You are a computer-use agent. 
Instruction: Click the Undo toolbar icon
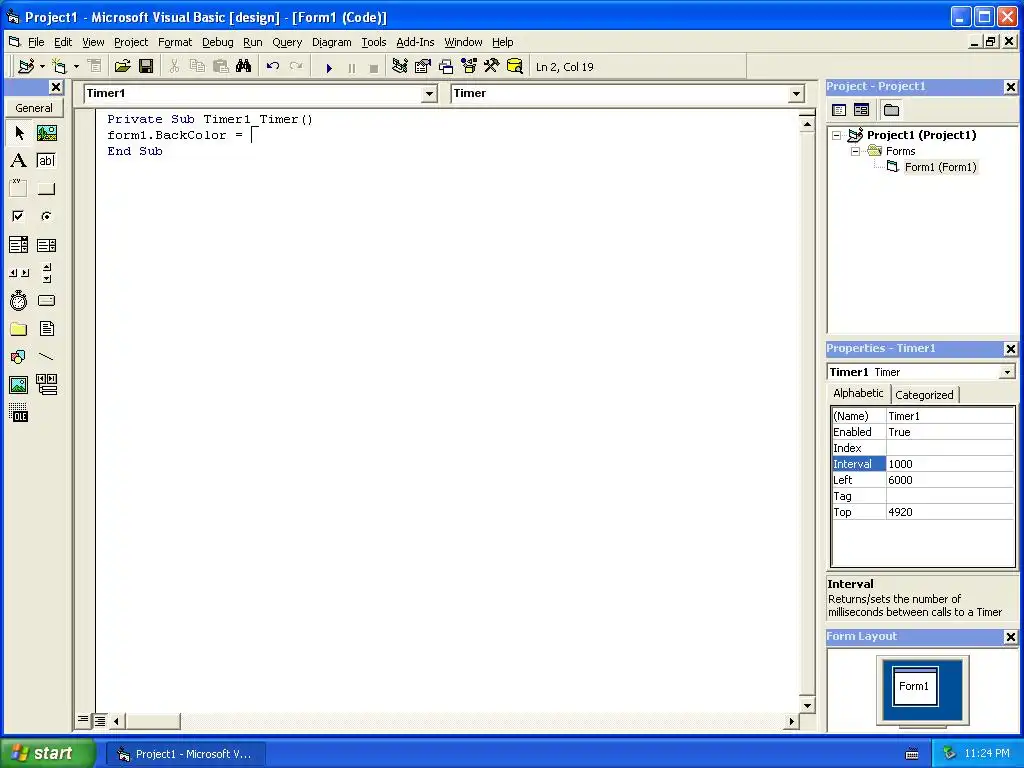pos(273,67)
